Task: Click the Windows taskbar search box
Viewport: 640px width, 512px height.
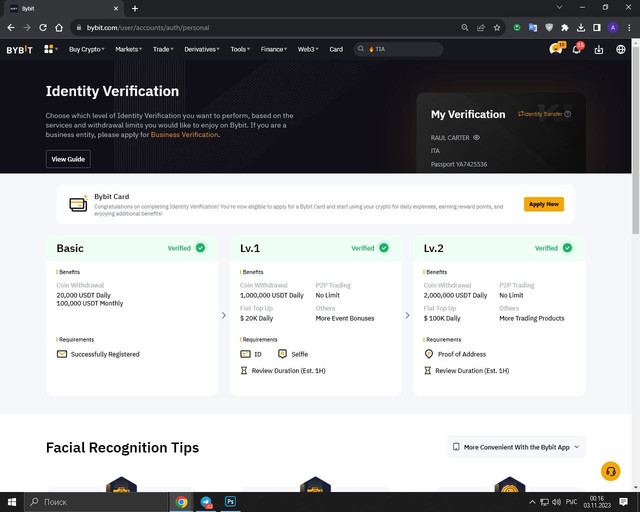Action: 96,502
